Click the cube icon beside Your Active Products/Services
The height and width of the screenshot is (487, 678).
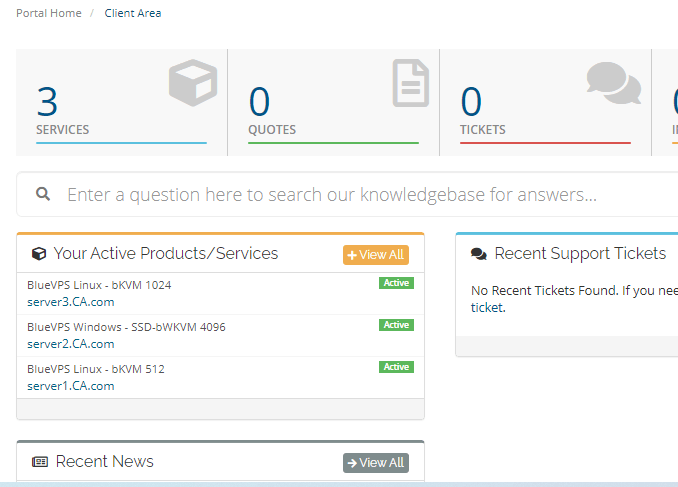[x=39, y=254]
